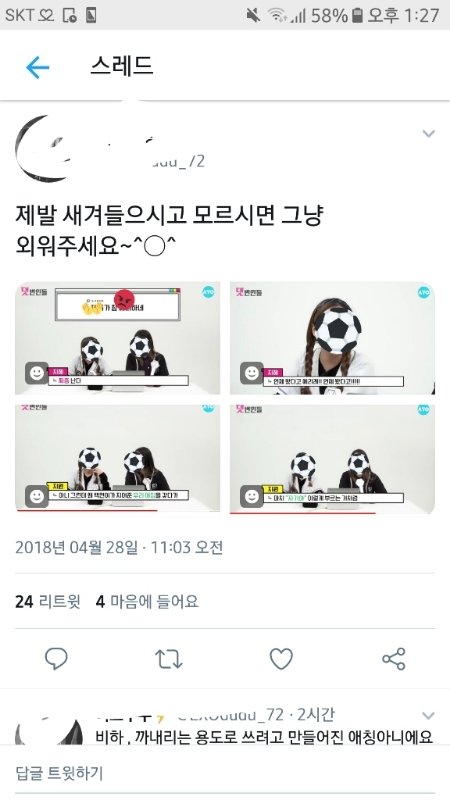Viewport: 450px width, 800px height.
Task: Open the top-right braided hair image
Action: [x=332, y=338]
